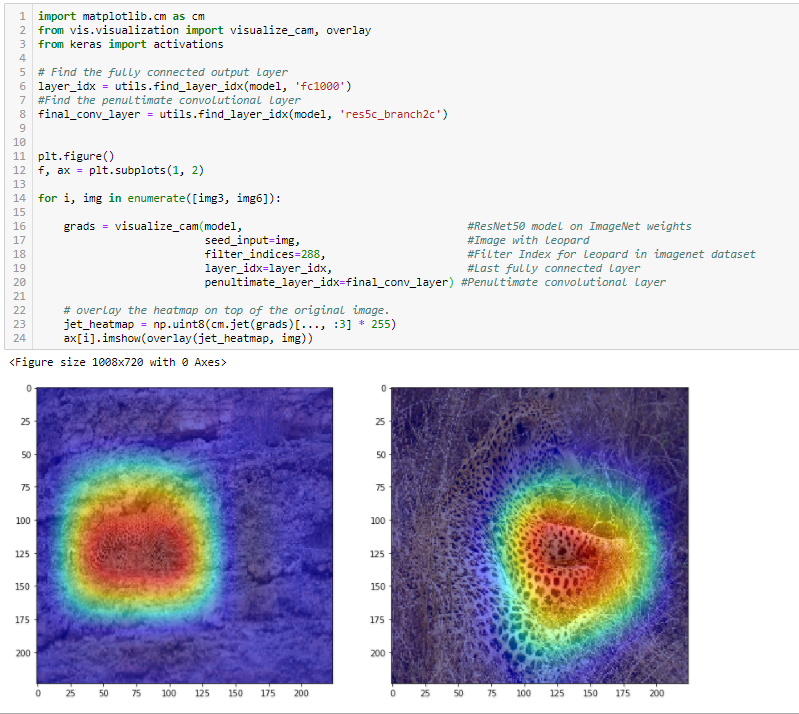Click the 'Figure size 1008x720 with 0 Axes' output

pyautogui.click(x=118, y=362)
